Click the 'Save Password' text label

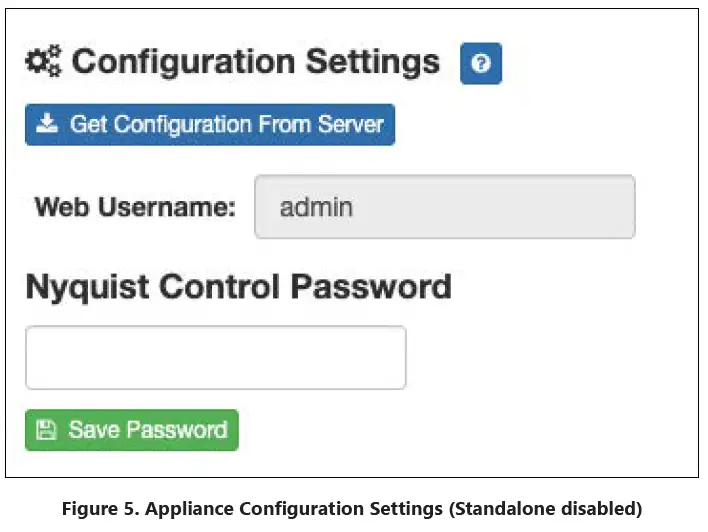click(x=147, y=431)
